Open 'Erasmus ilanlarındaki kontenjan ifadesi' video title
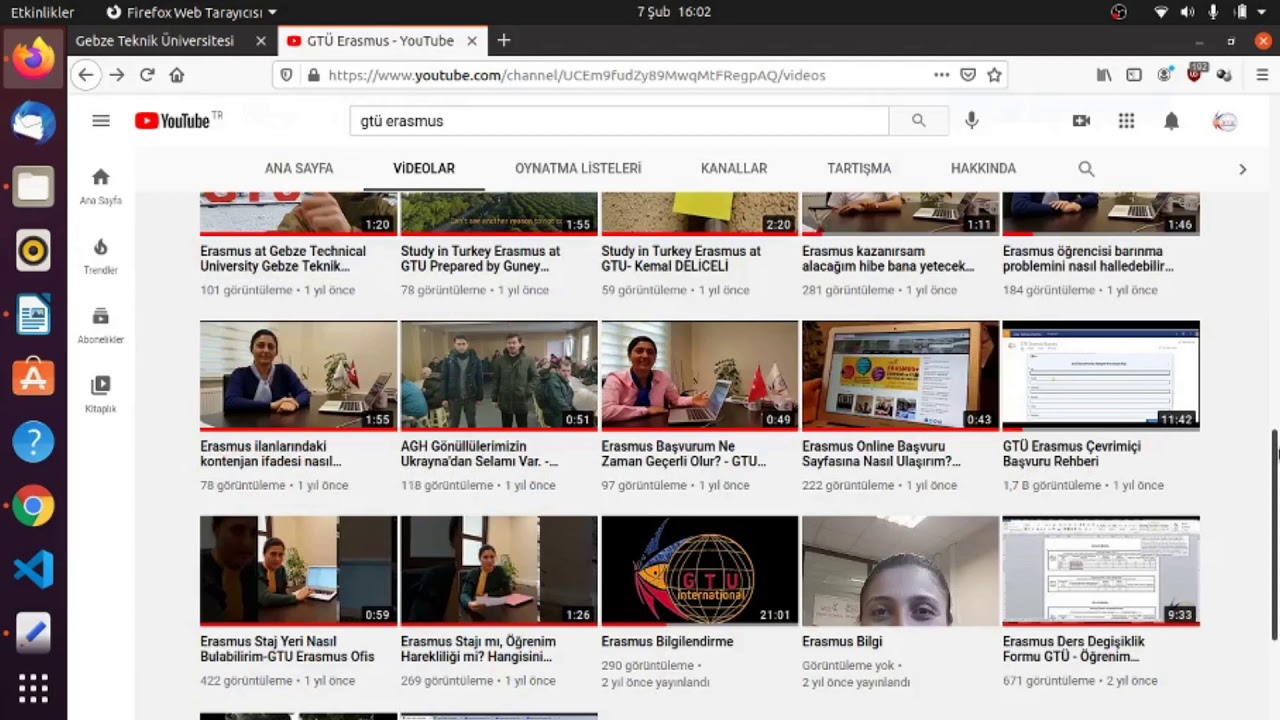This screenshot has height=720, width=1280. (x=271, y=454)
